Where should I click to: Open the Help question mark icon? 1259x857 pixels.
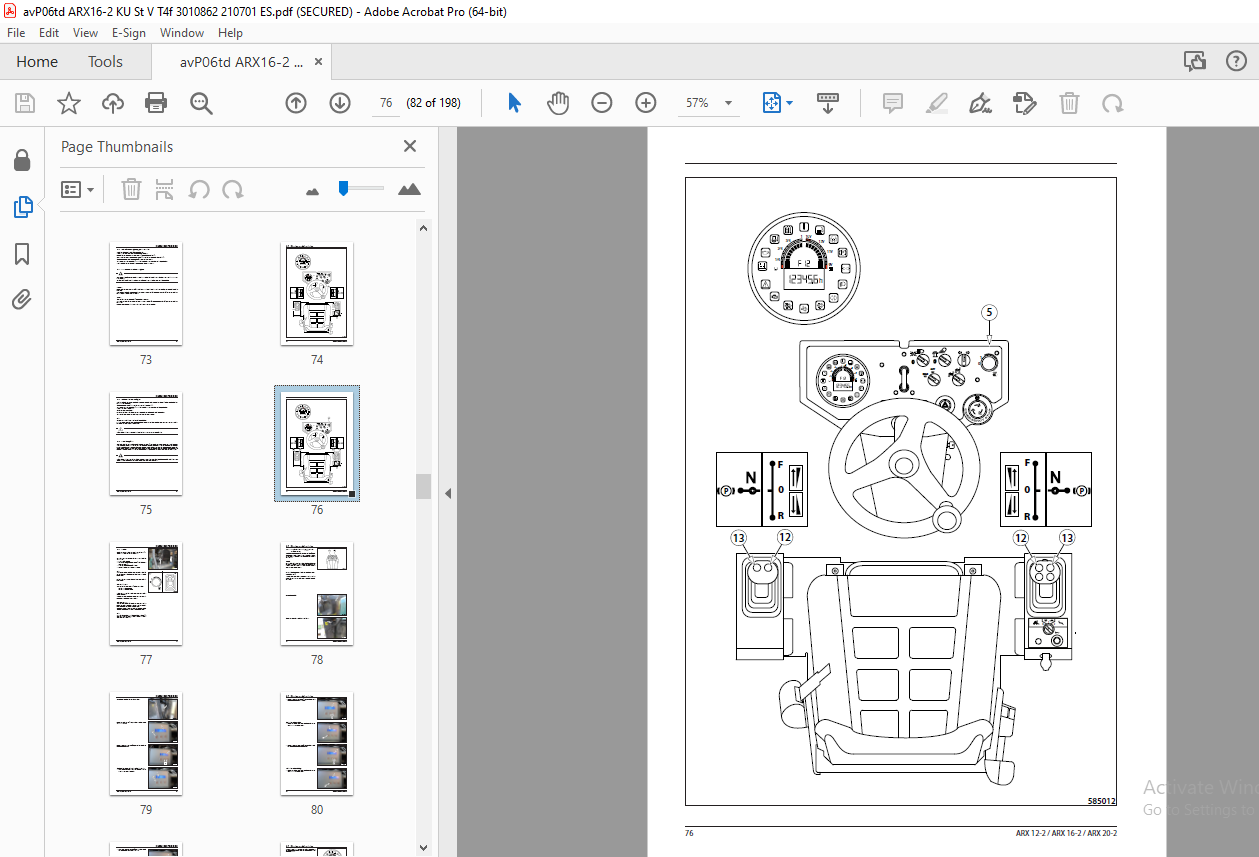[x=1236, y=62]
